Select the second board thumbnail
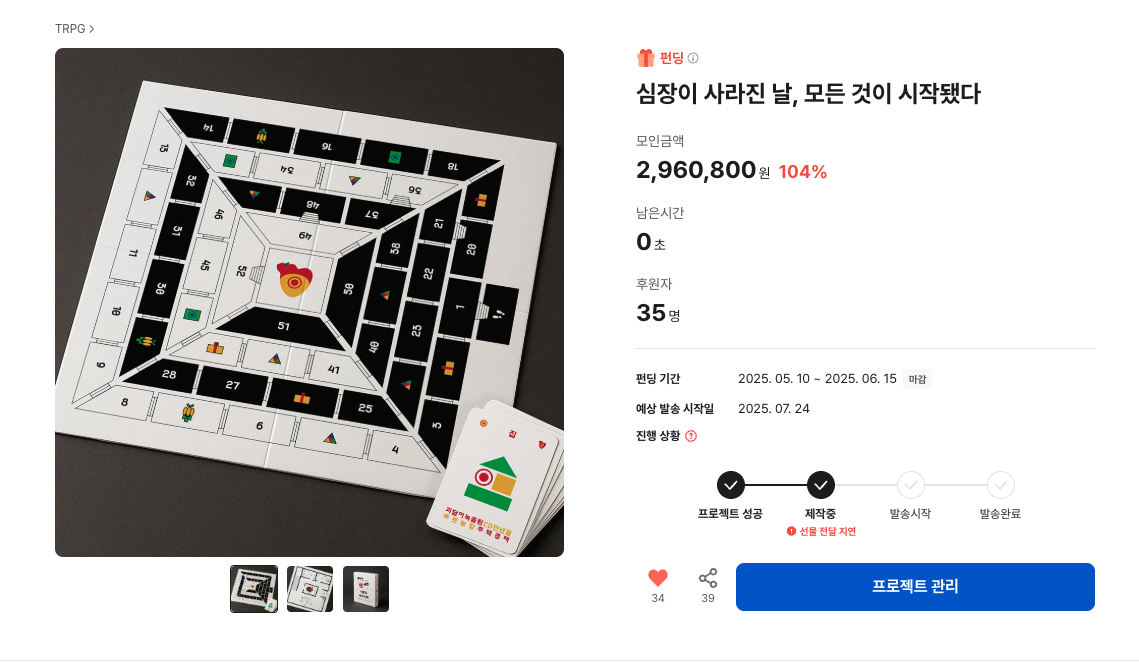 [x=310, y=589]
